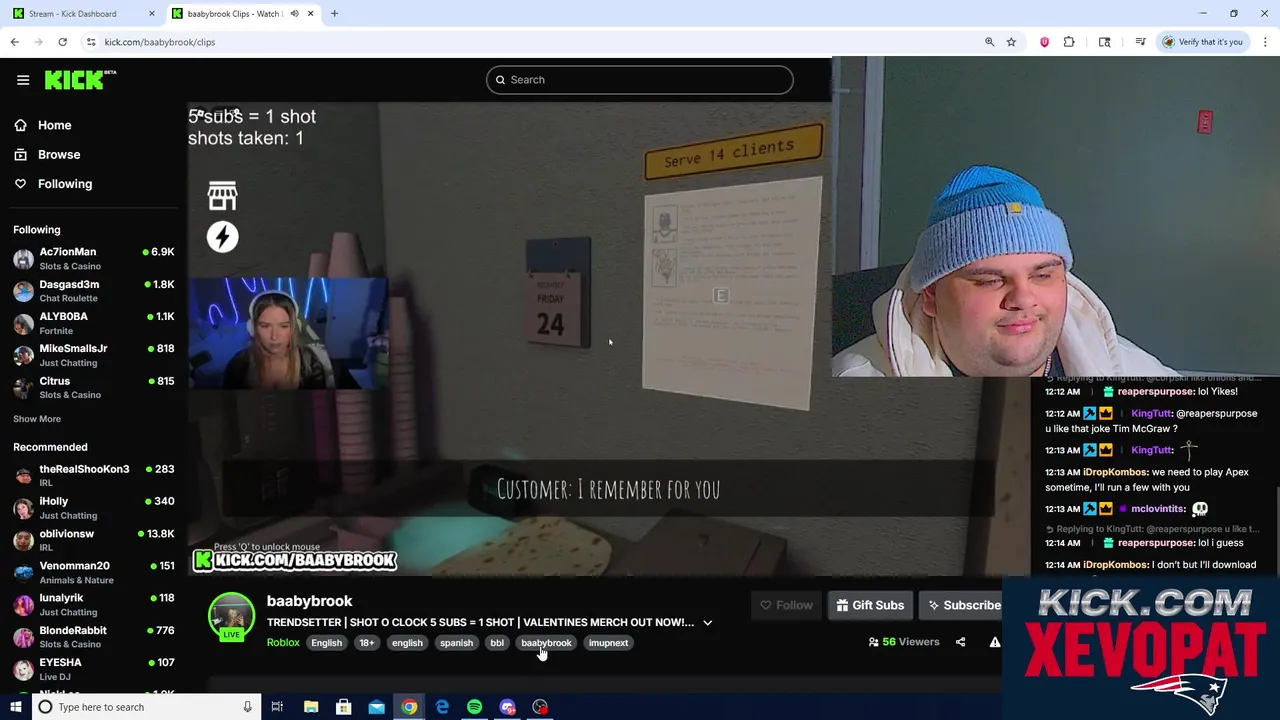Open Task View on the taskbar
This screenshot has height=720, width=1280.
(x=277, y=707)
